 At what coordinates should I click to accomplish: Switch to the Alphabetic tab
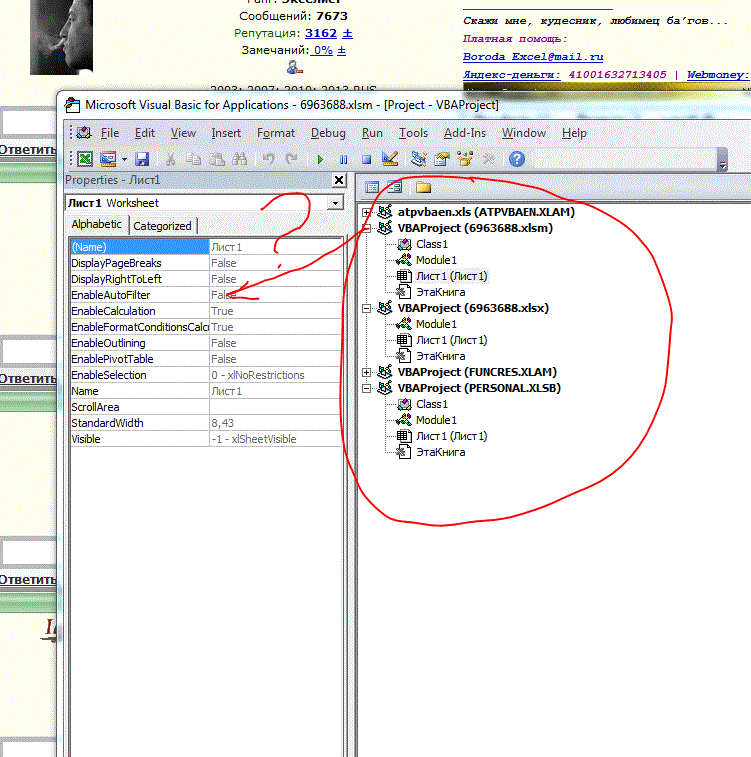(x=97, y=224)
